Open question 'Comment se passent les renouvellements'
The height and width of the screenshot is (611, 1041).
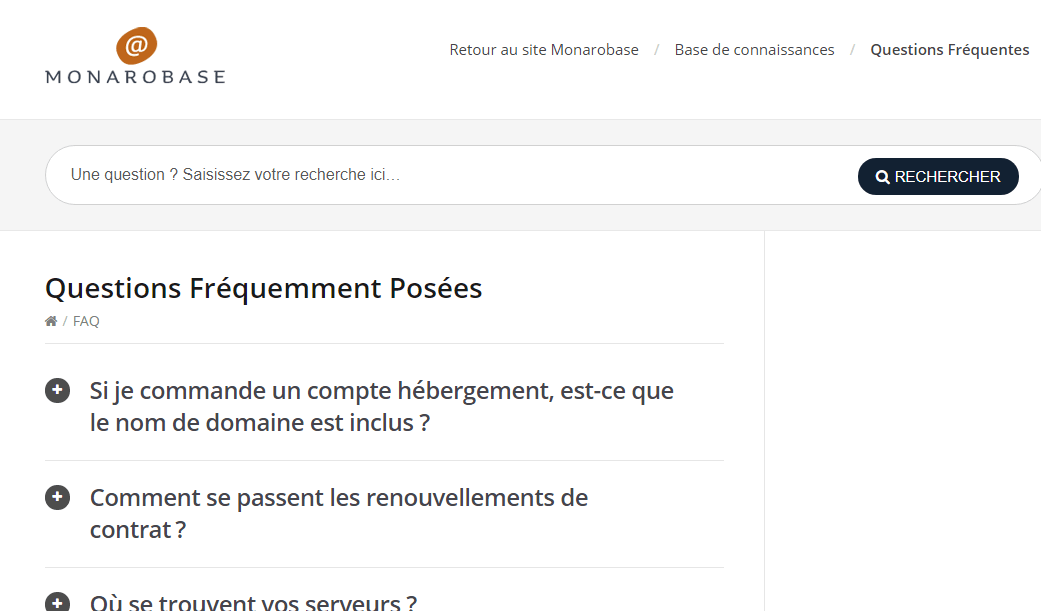tap(339, 513)
